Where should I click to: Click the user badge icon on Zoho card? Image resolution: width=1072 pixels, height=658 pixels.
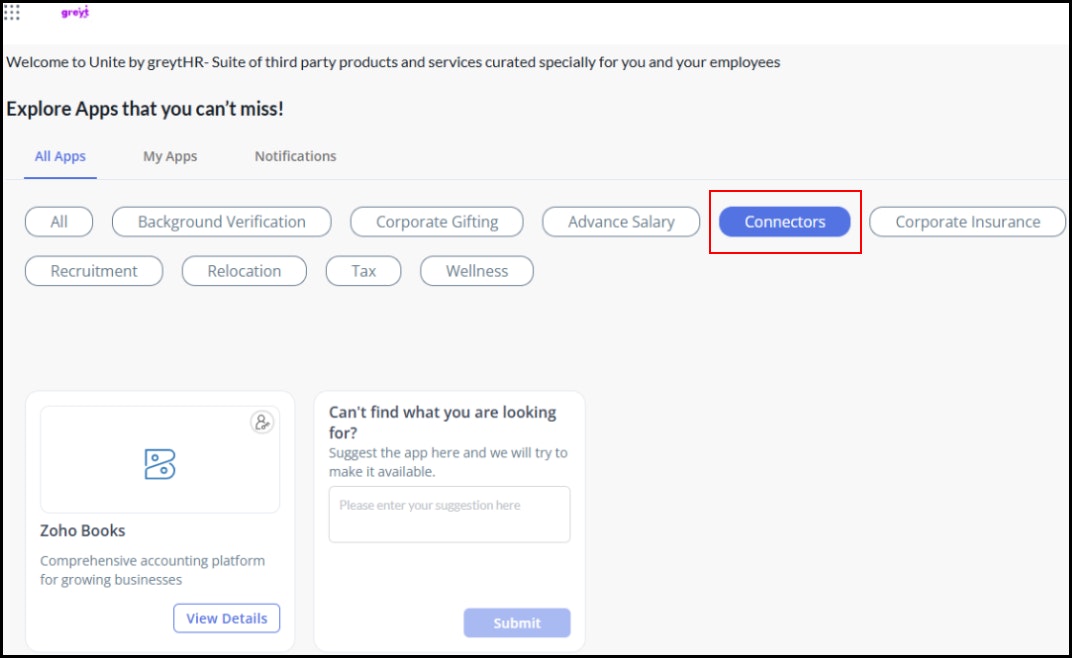[x=262, y=423]
